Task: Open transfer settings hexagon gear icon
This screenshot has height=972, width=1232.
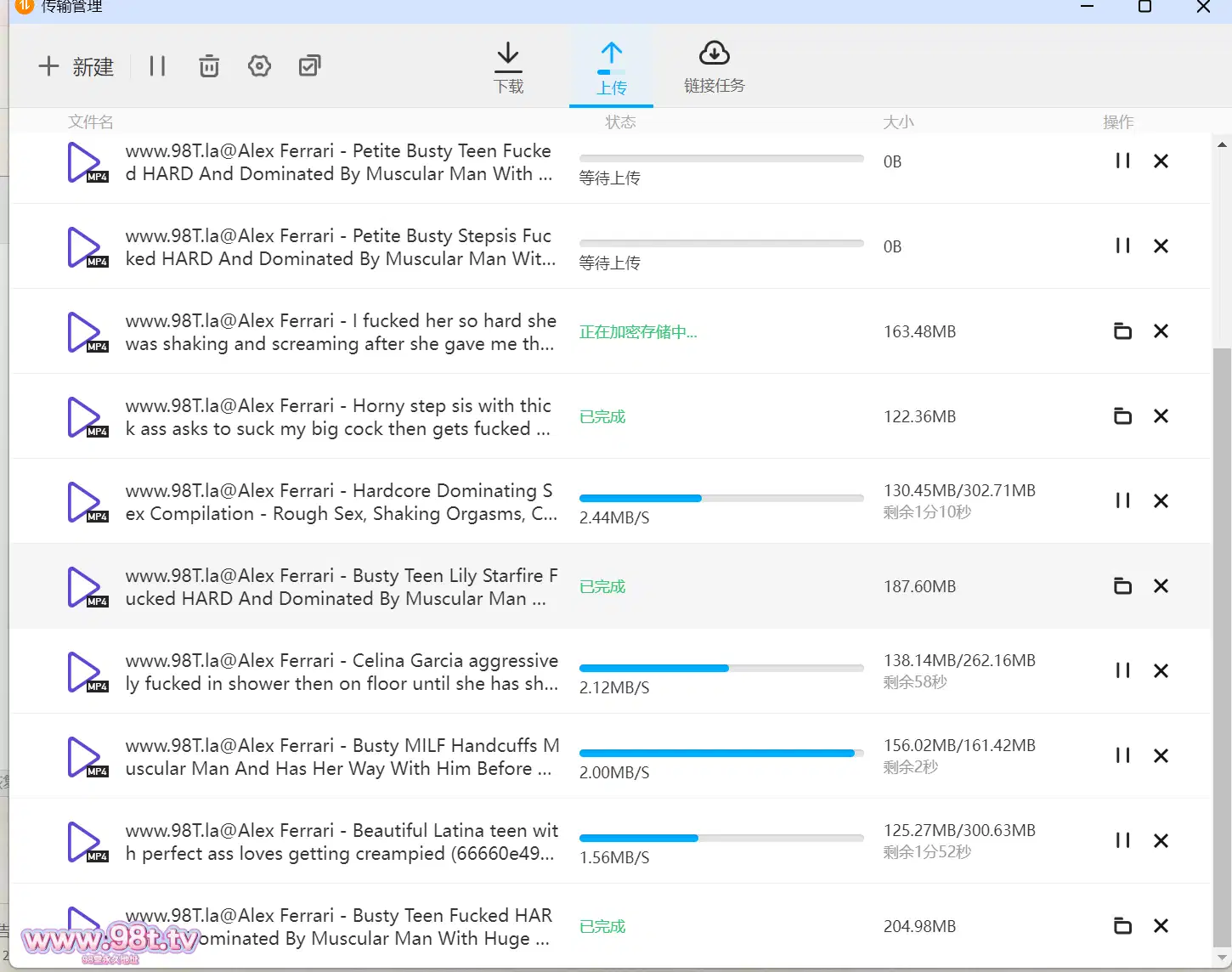Action: 259,66
